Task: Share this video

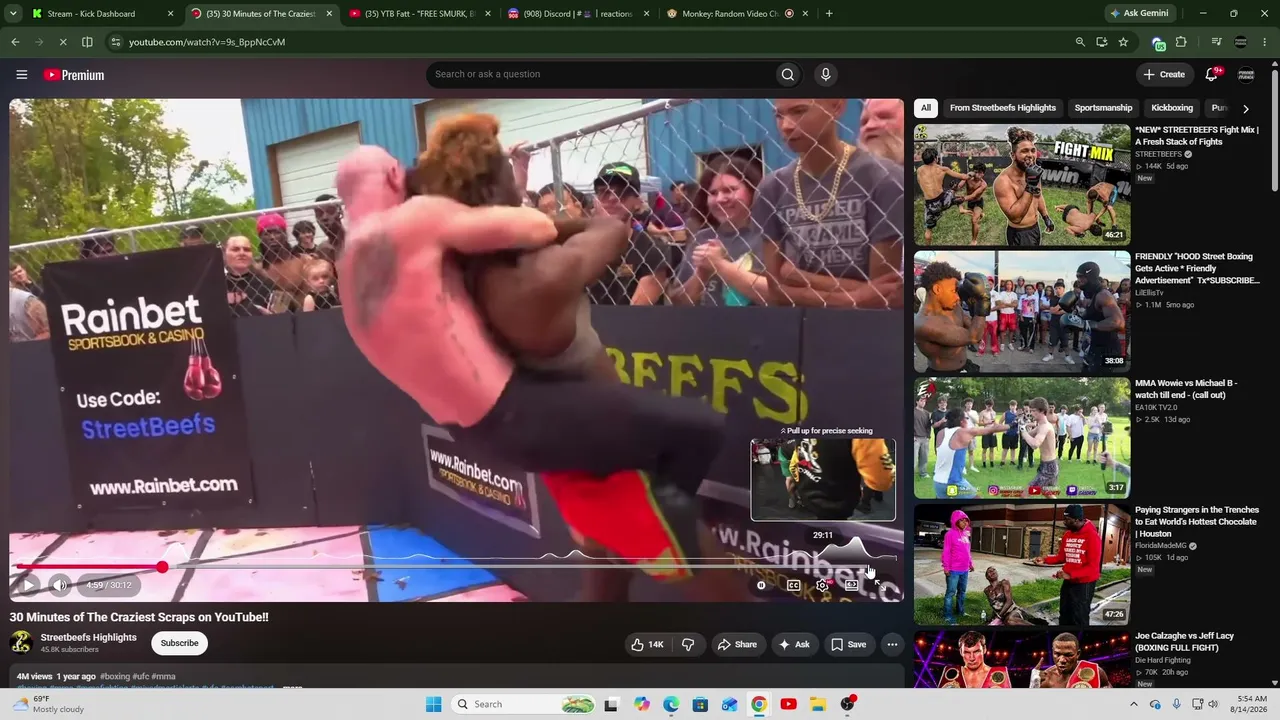Action: click(737, 645)
